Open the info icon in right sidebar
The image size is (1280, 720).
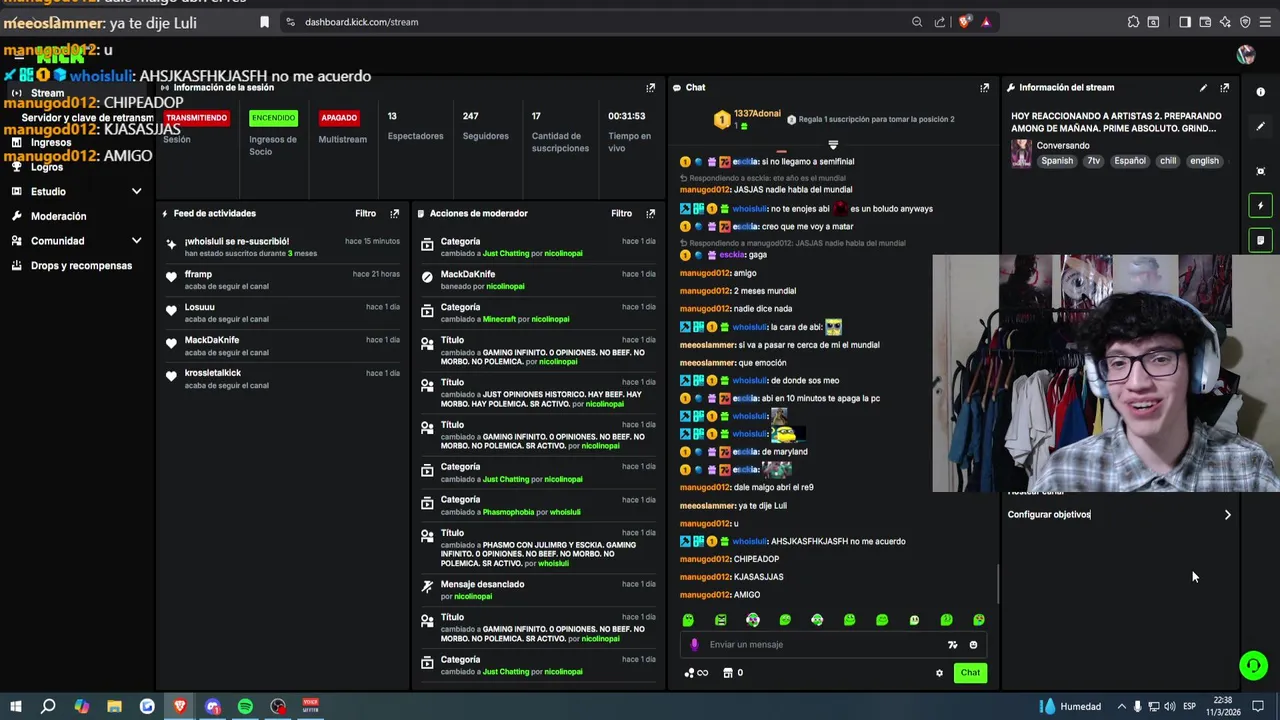(x=1260, y=92)
